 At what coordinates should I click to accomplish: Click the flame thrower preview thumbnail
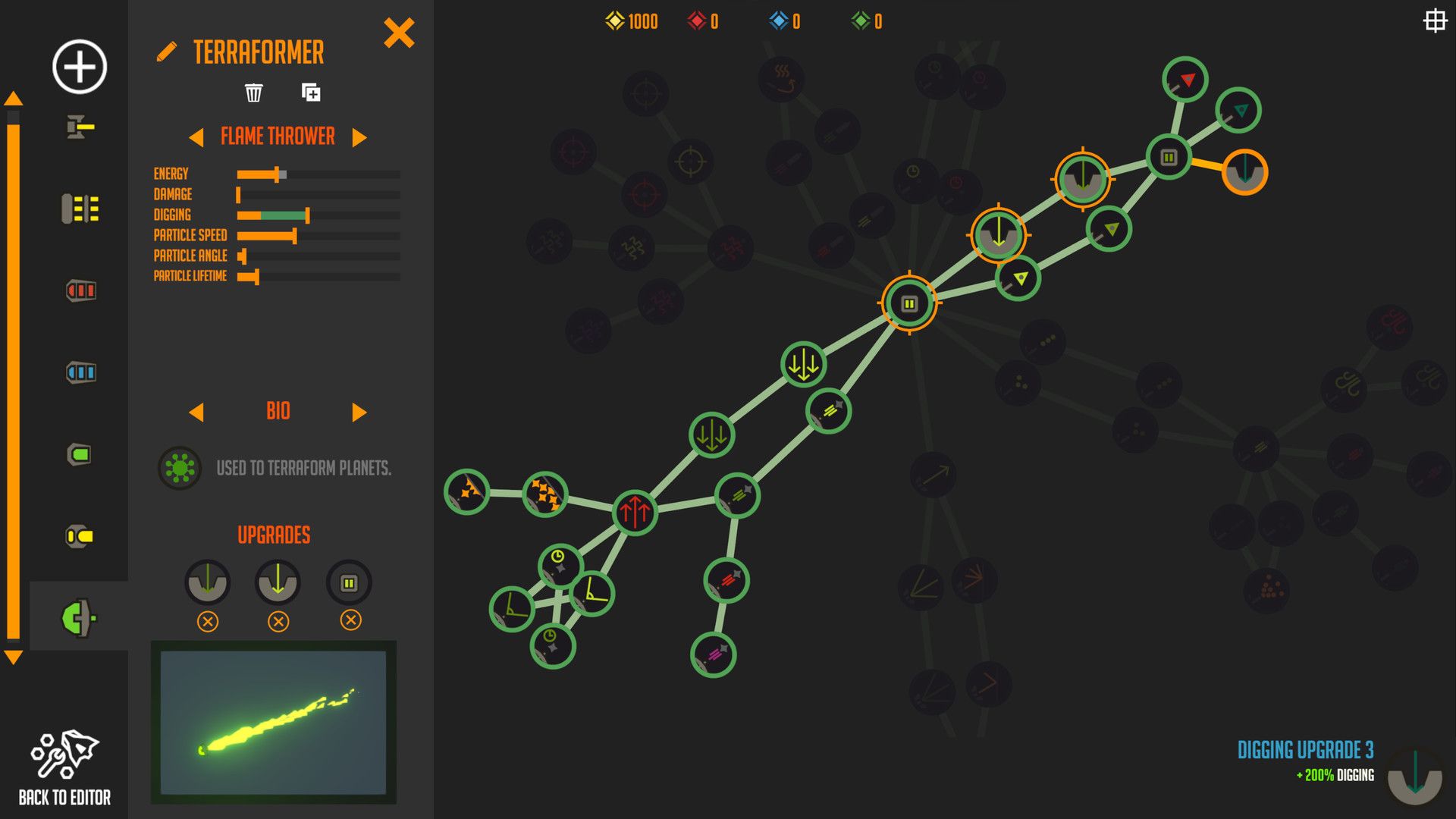point(275,720)
